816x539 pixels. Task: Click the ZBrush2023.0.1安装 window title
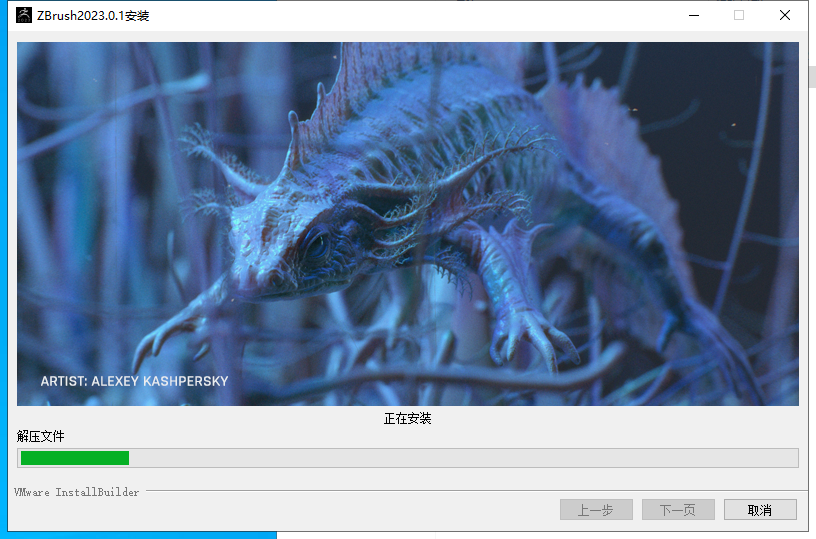click(93, 16)
